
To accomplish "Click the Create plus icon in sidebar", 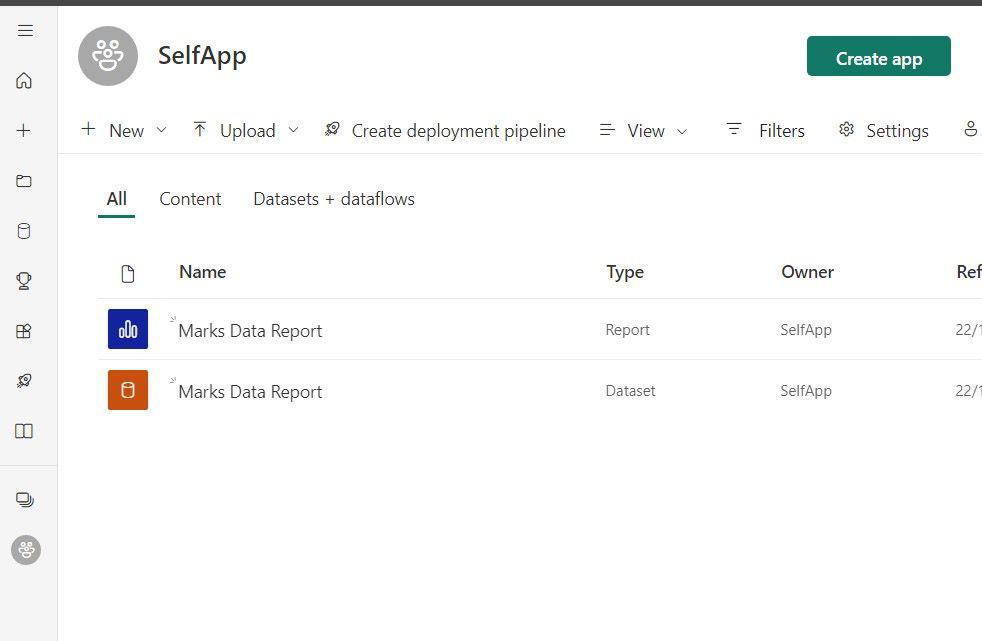I will pos(25,131).
